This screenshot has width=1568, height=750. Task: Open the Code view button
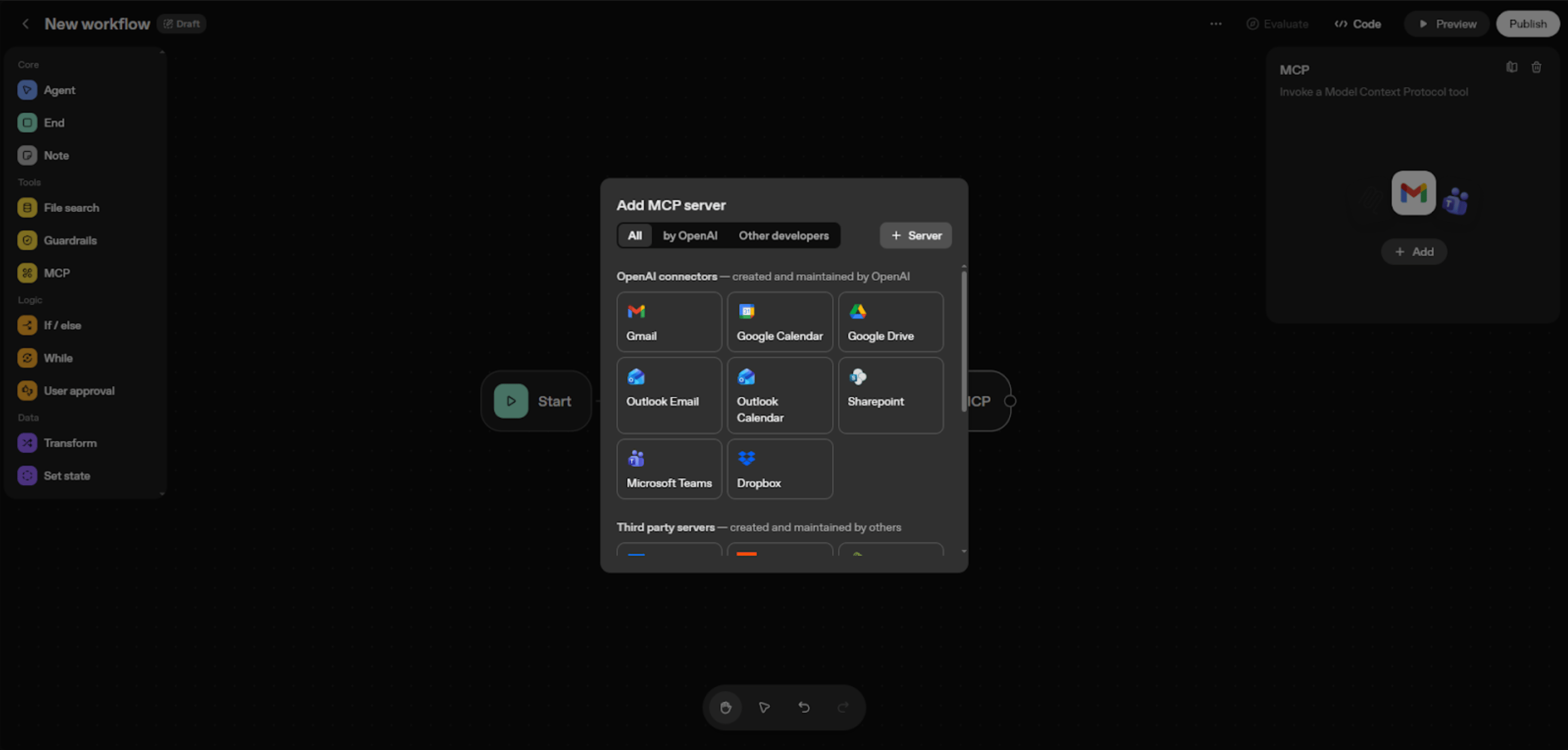1358,24
